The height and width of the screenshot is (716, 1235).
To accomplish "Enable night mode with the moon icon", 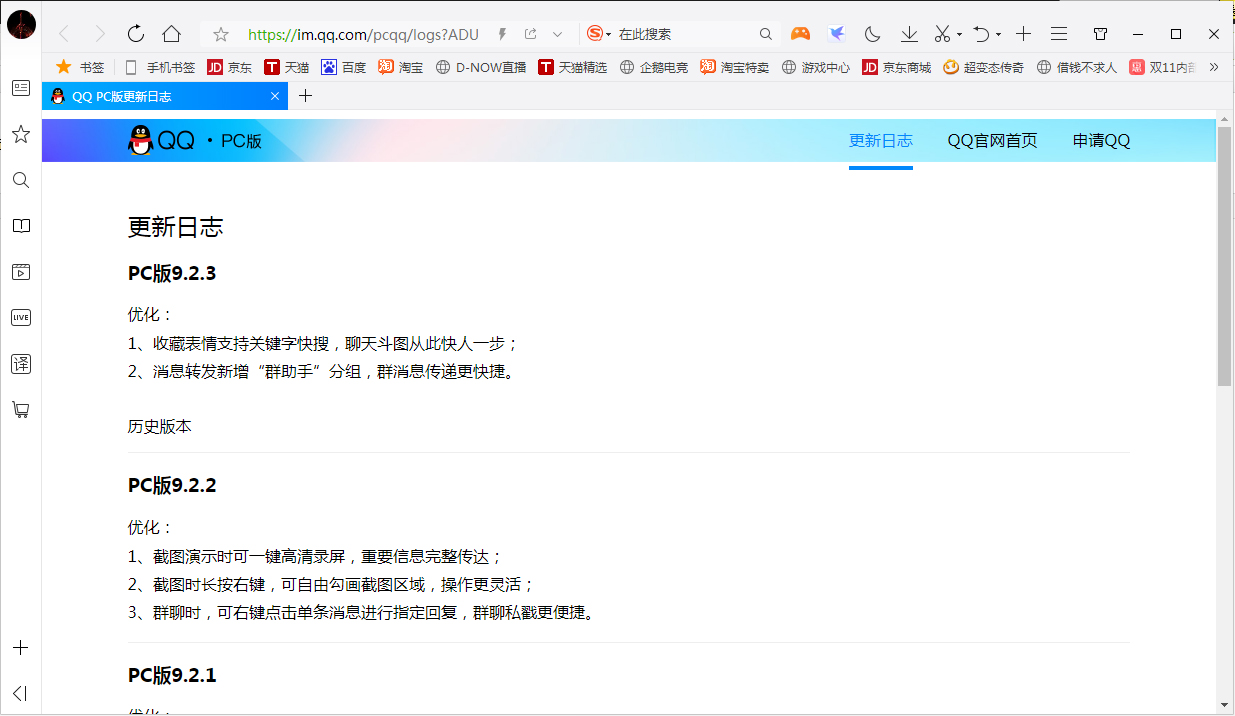I will tap(871, 33).
